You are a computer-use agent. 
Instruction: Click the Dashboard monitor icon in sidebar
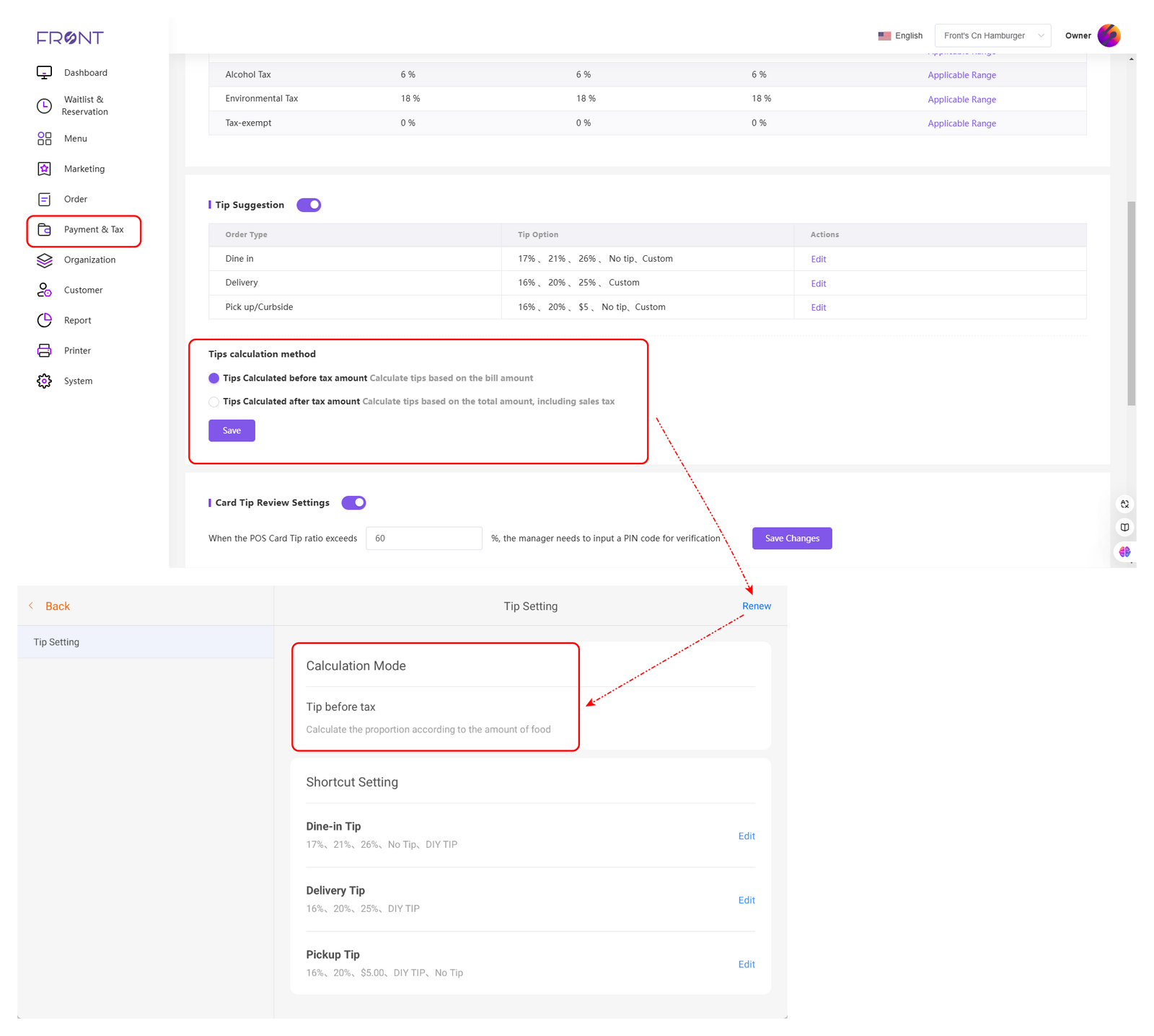click(44, 73)
